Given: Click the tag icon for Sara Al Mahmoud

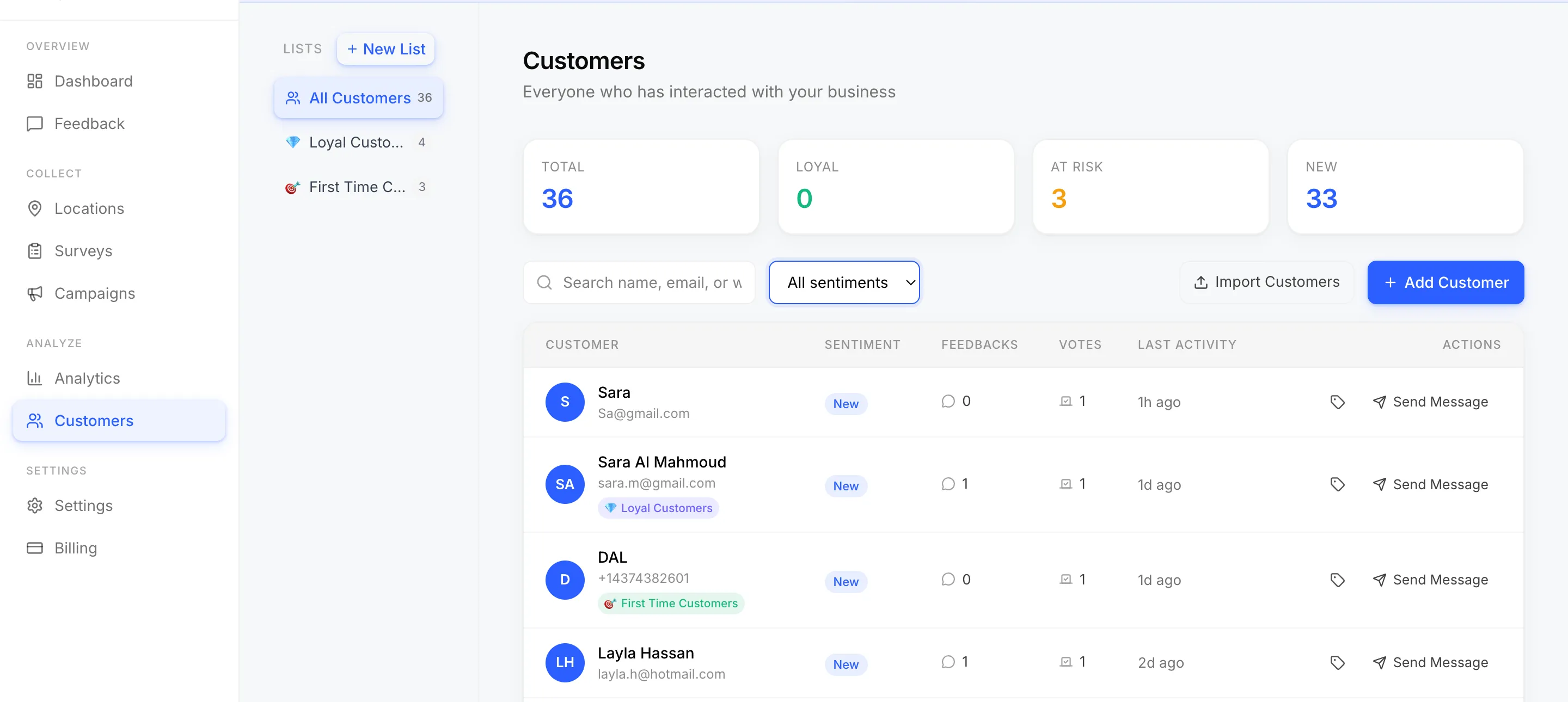Looking at the screenshot, I should click(x=1337, y=485).
